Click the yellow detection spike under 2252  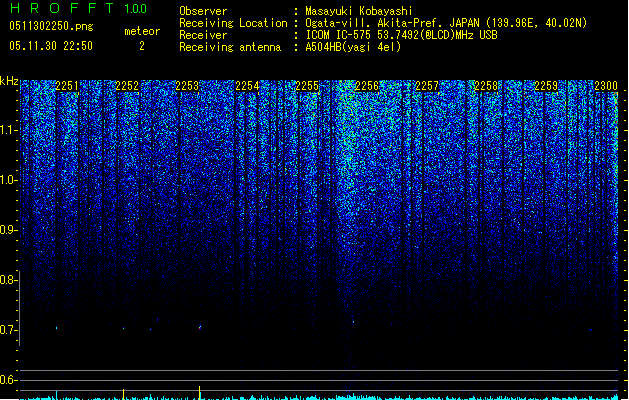point(124,394)
